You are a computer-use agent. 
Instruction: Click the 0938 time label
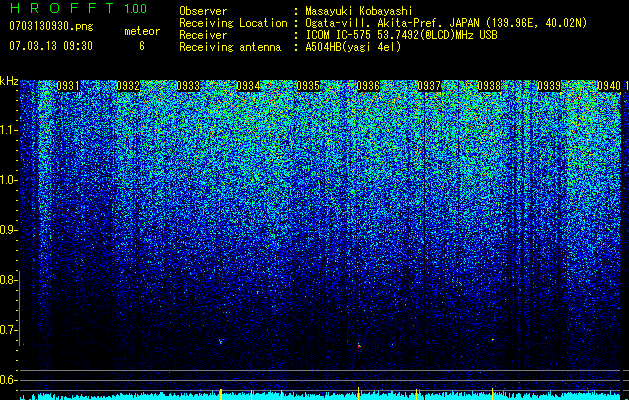(489, 86)
